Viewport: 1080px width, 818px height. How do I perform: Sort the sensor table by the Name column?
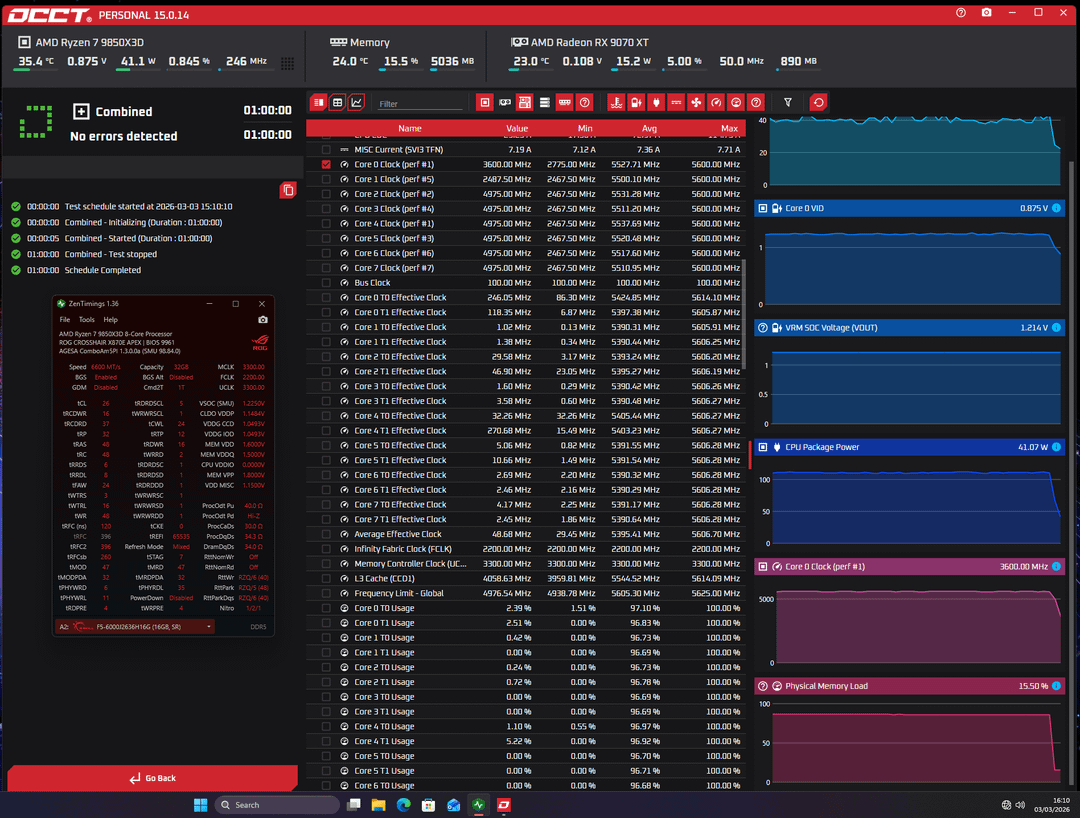tap(409, 128)
